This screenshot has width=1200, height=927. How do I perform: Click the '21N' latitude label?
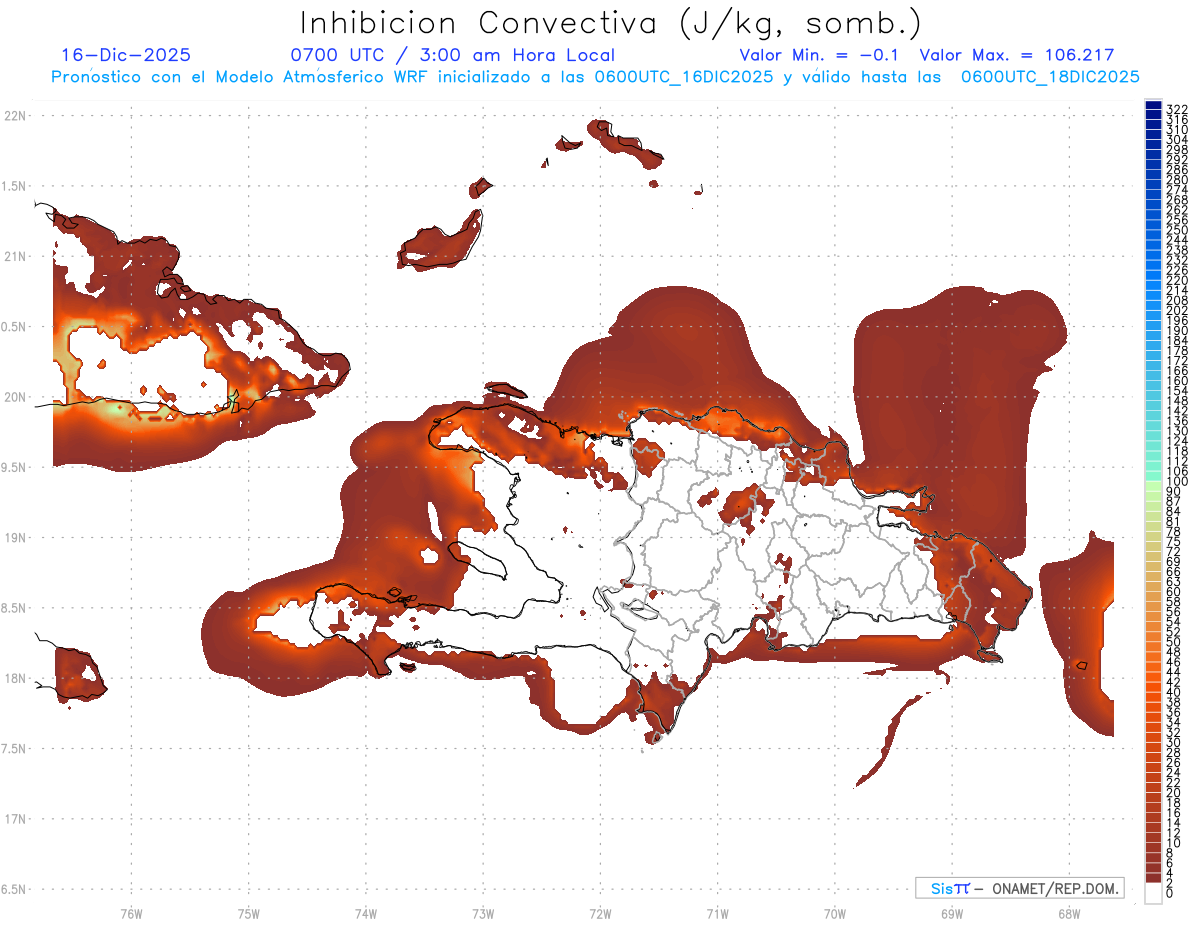pos(15,256)
